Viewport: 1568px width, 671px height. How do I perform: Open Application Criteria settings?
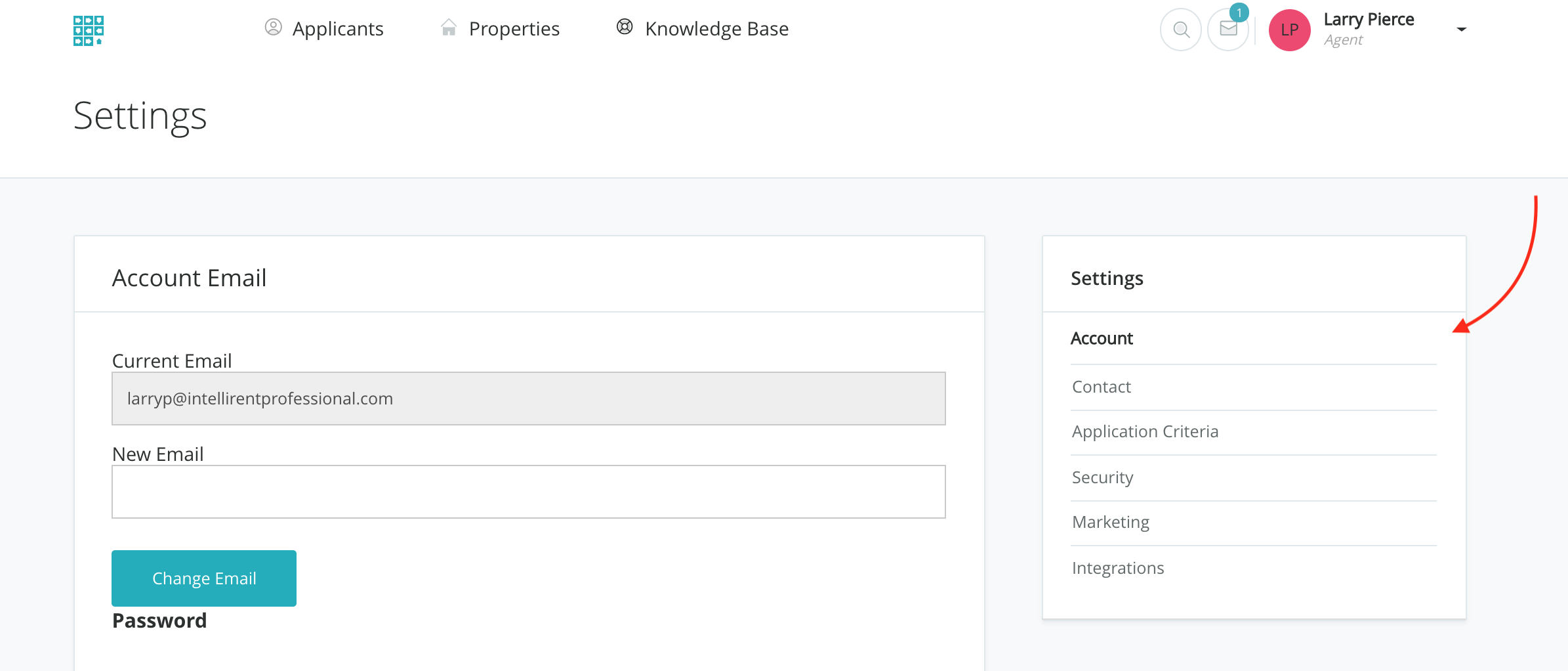[x=1145, y=431]
